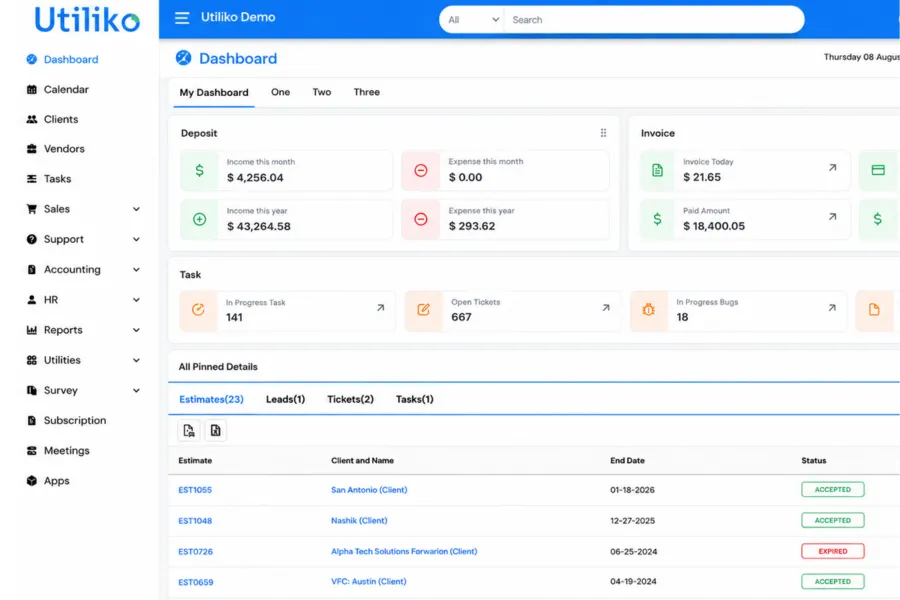Expand the Support menu chevron
This screenshot has height=600, width=900.
click(136, 239)
